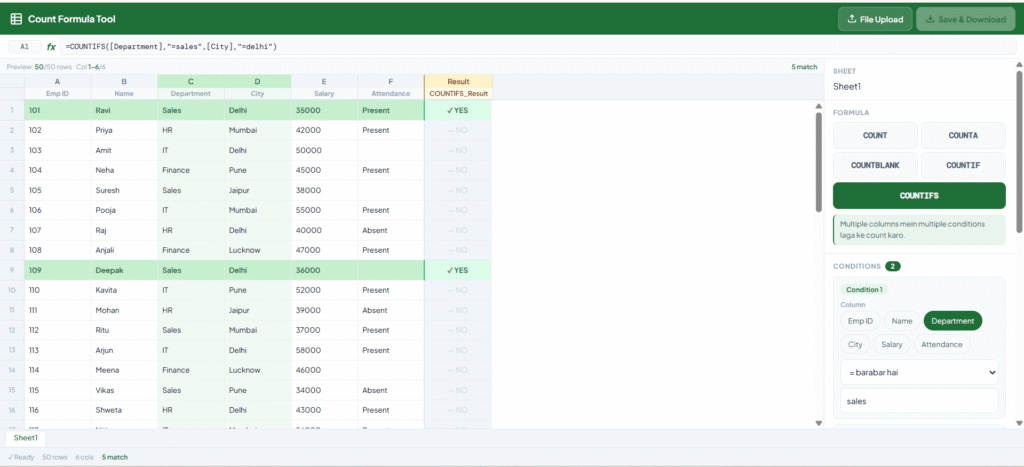The height and width of the screenshot is (467, 1024).
Task: Select column E header
Action: (324, 81)
